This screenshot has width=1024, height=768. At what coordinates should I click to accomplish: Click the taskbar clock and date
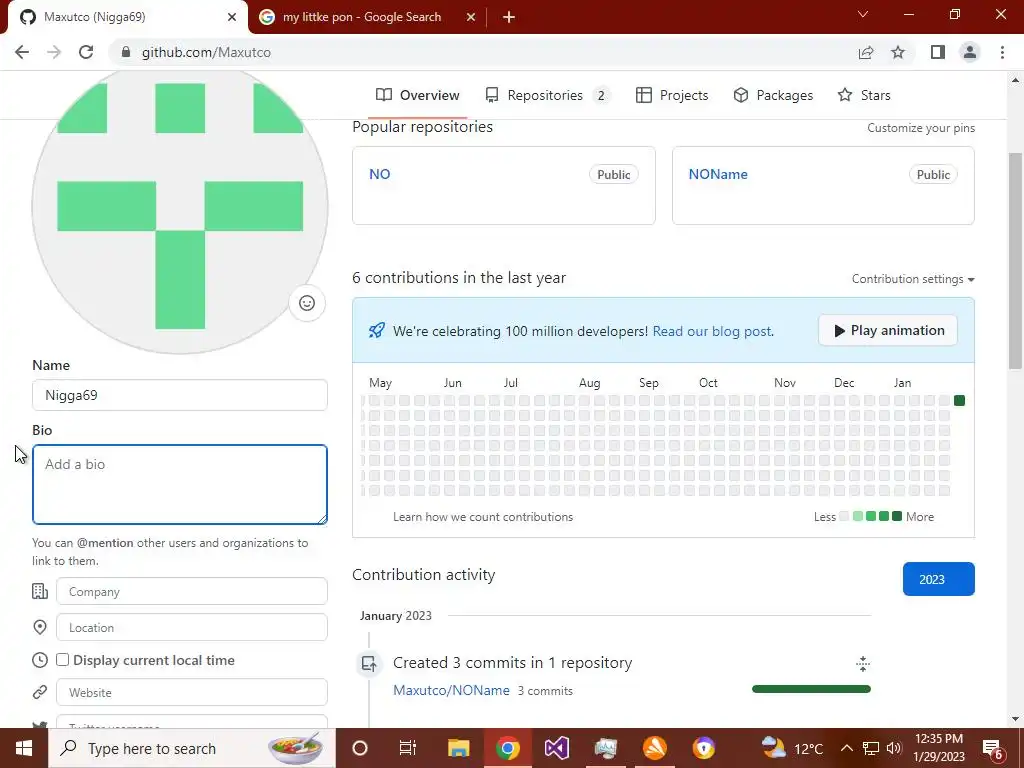938,748
